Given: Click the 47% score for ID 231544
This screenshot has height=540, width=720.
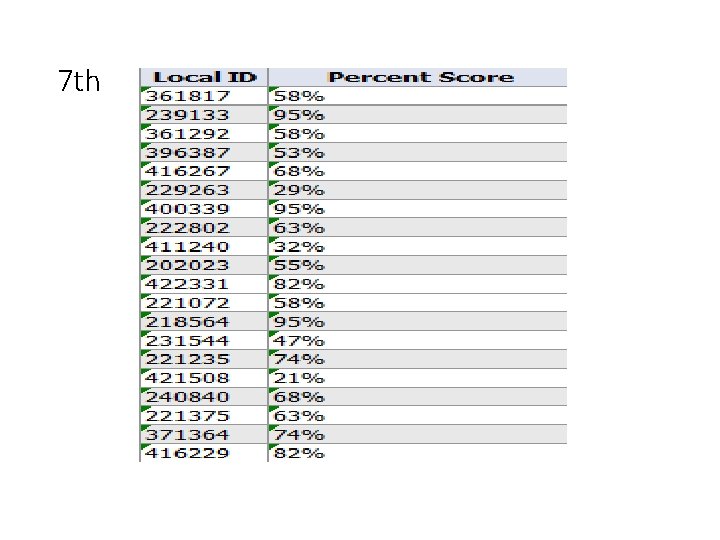Looking at the screenshot, I should tap(418, 341).
